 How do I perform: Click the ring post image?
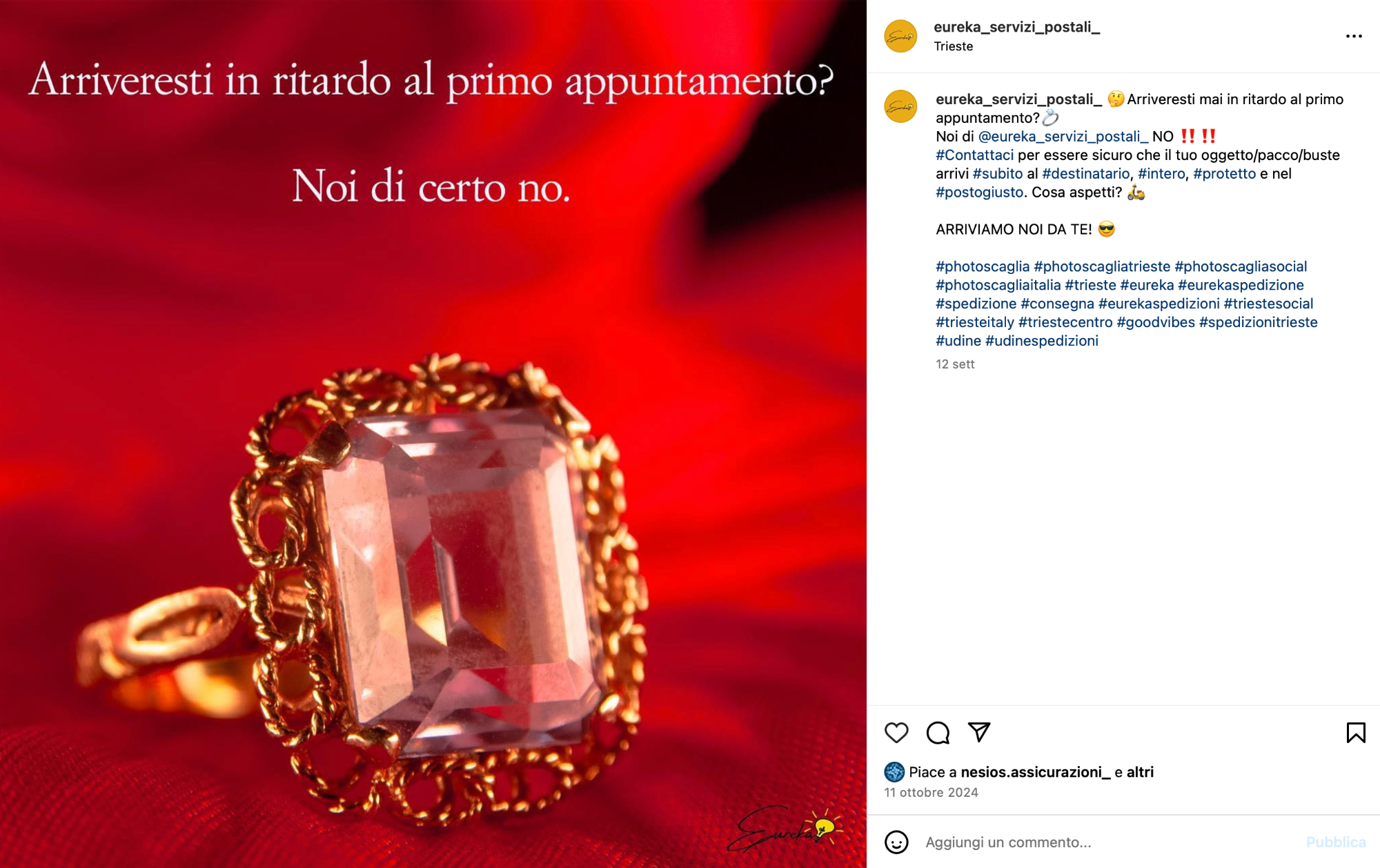pyautogui.click(x=433, y=434)
